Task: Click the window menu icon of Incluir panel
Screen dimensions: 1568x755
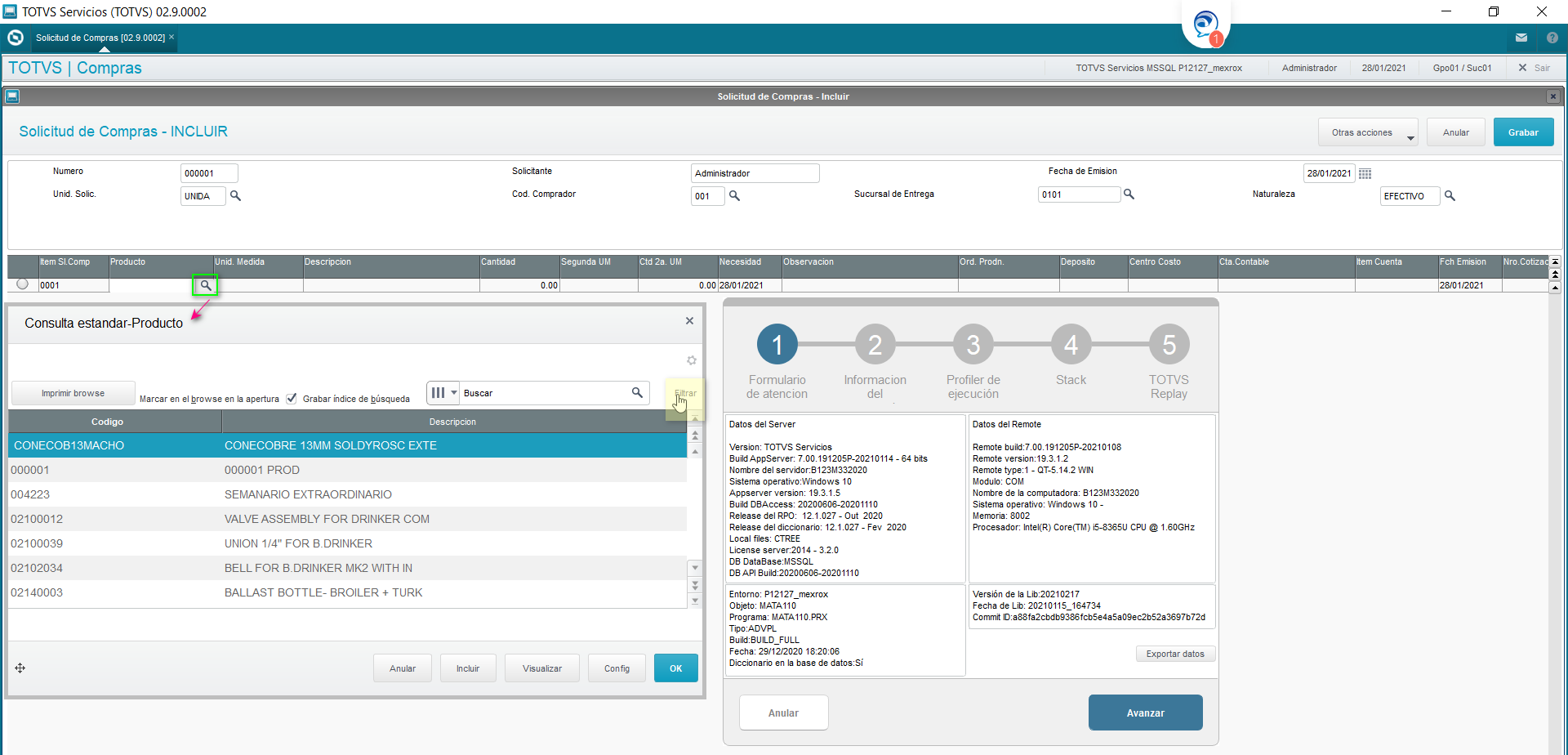Action: pos(12,96)
